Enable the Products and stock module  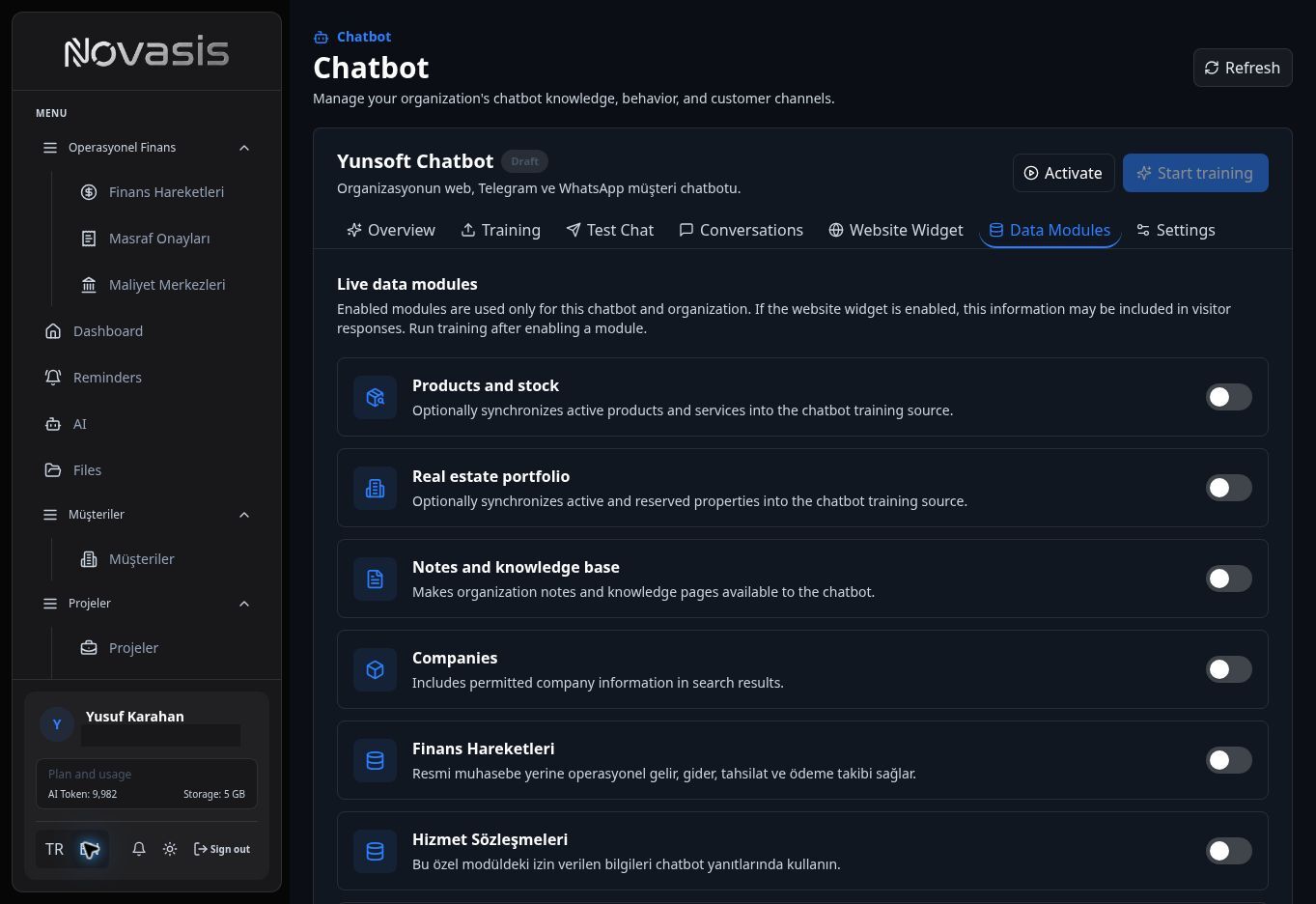pos(1229,397)
